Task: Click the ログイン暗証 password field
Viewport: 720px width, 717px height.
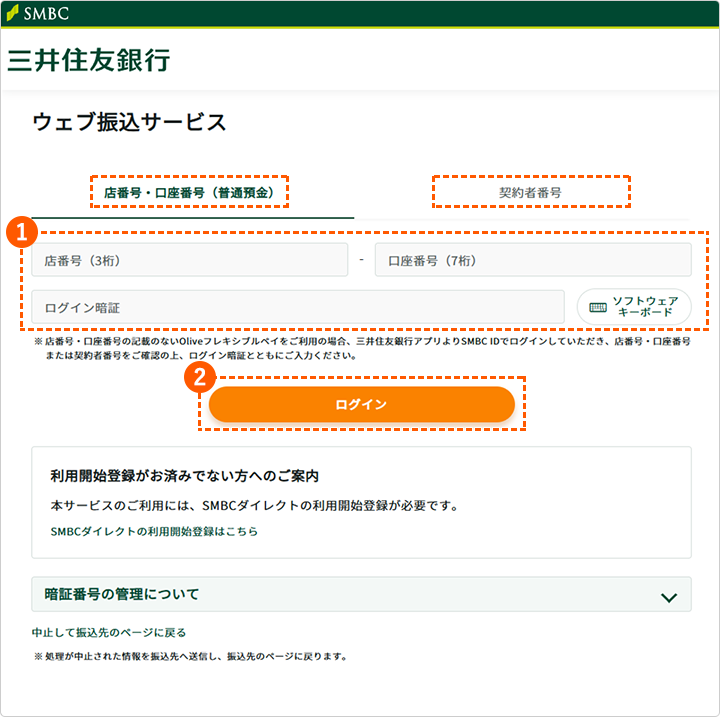Action: (x=298, y=307)
